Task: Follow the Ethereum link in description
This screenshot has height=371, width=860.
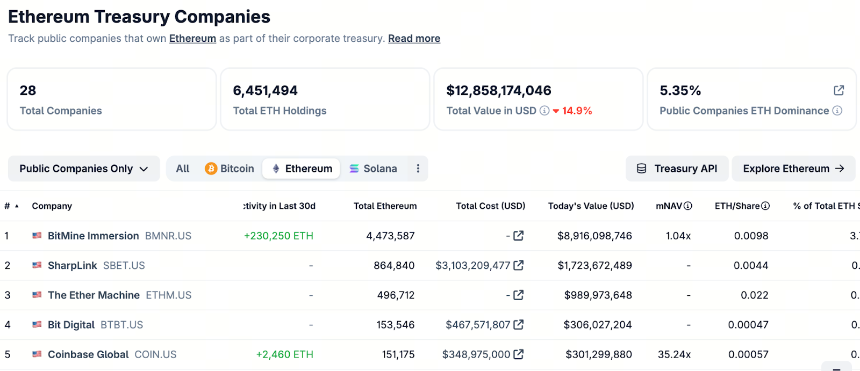Action: pos(193,38)
